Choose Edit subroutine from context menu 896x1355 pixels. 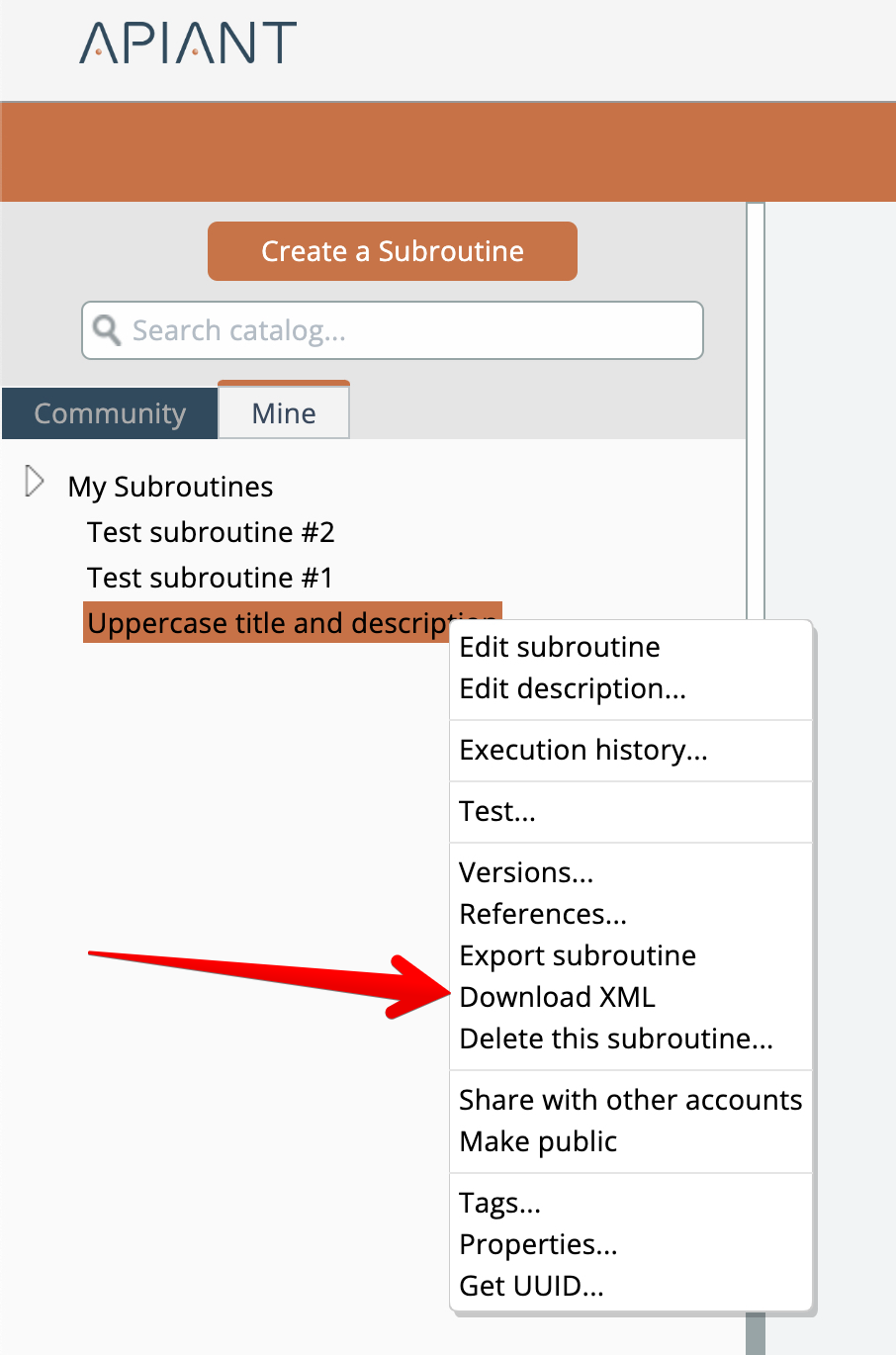tap(560, 647)
